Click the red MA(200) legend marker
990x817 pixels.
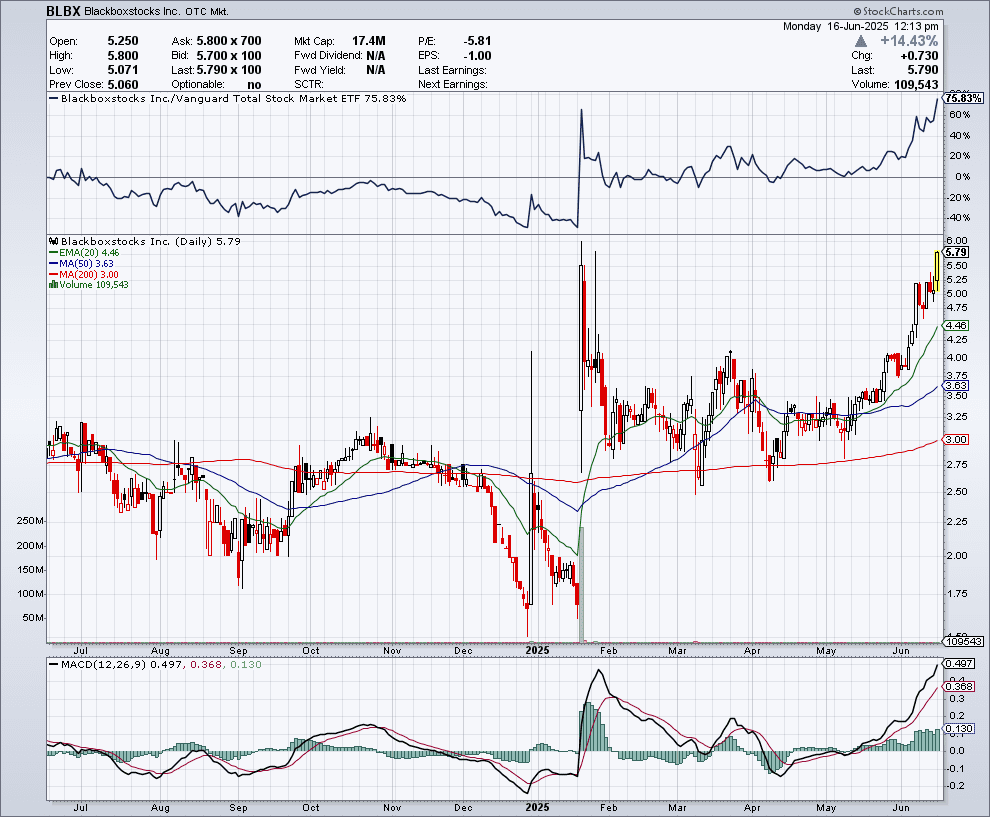51,274
